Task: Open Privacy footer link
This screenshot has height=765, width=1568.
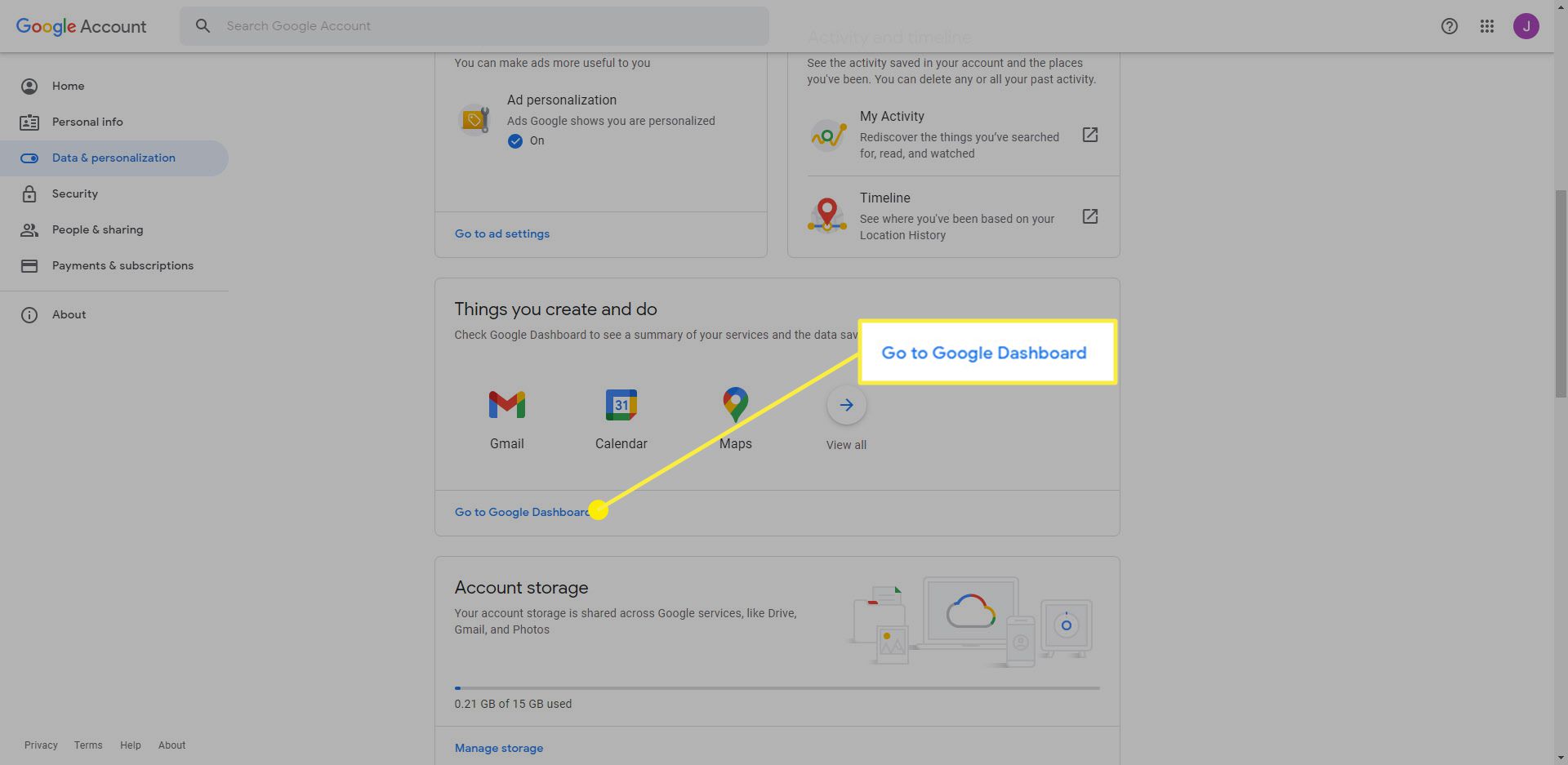Action: tap(41, 745)
